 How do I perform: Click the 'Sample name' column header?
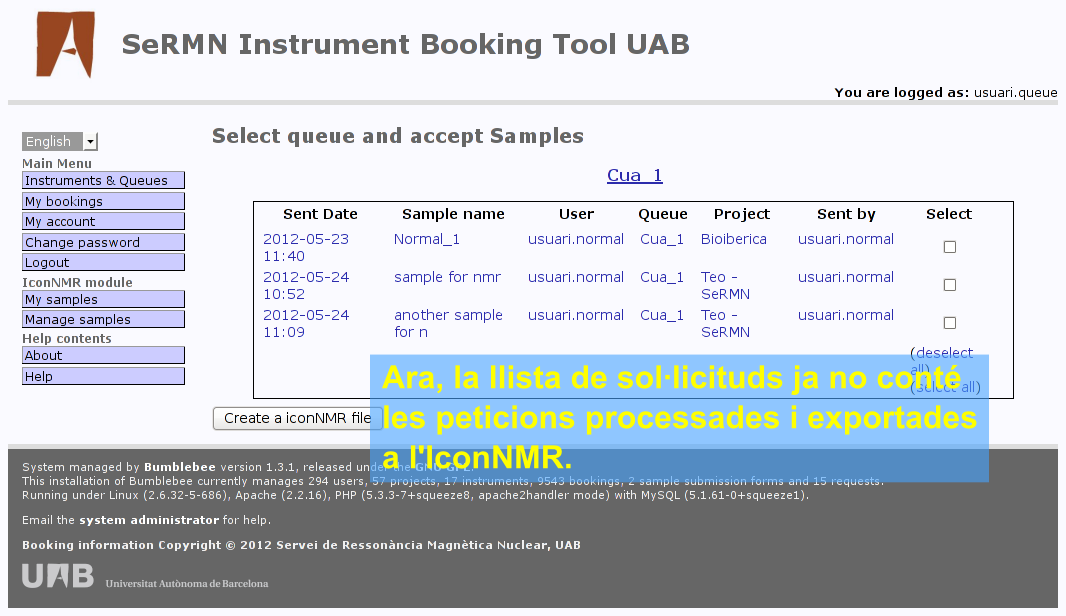click(x=453, y=214)
